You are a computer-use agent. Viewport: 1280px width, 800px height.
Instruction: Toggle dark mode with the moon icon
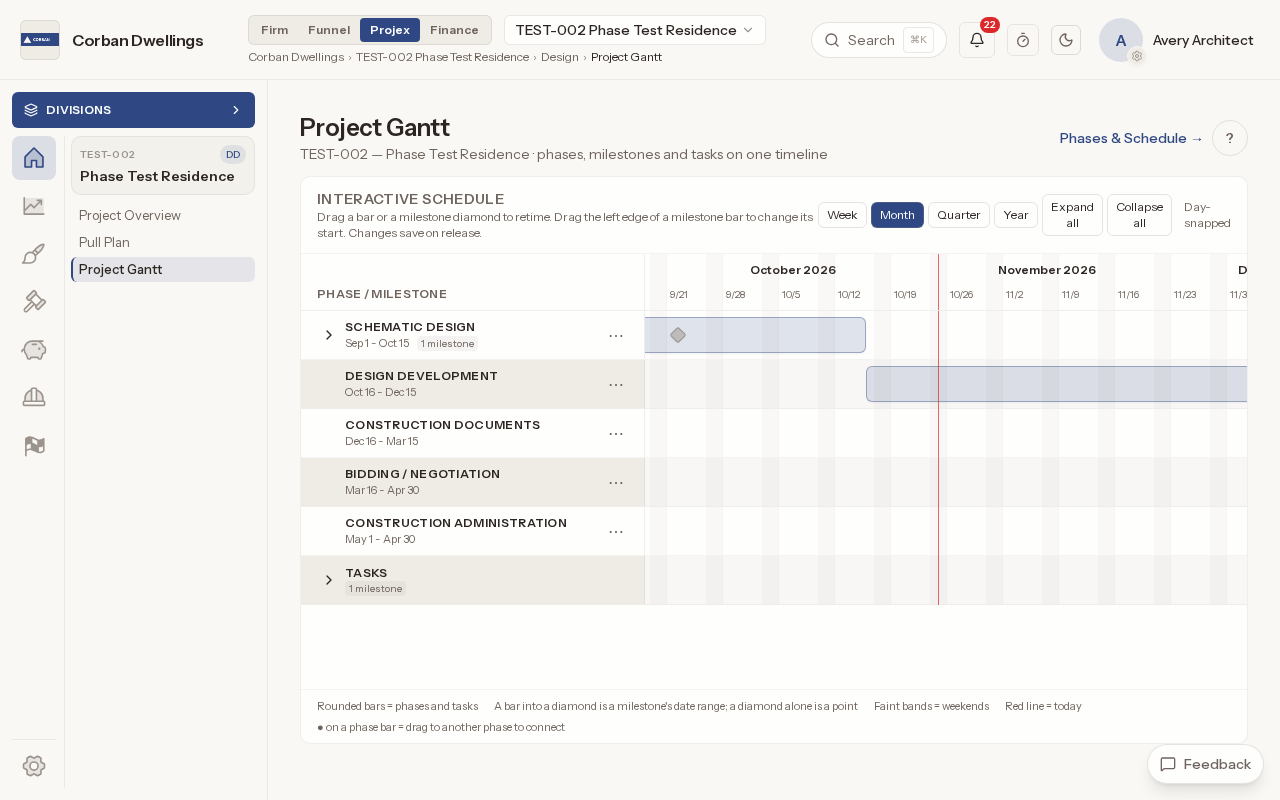1066,40
